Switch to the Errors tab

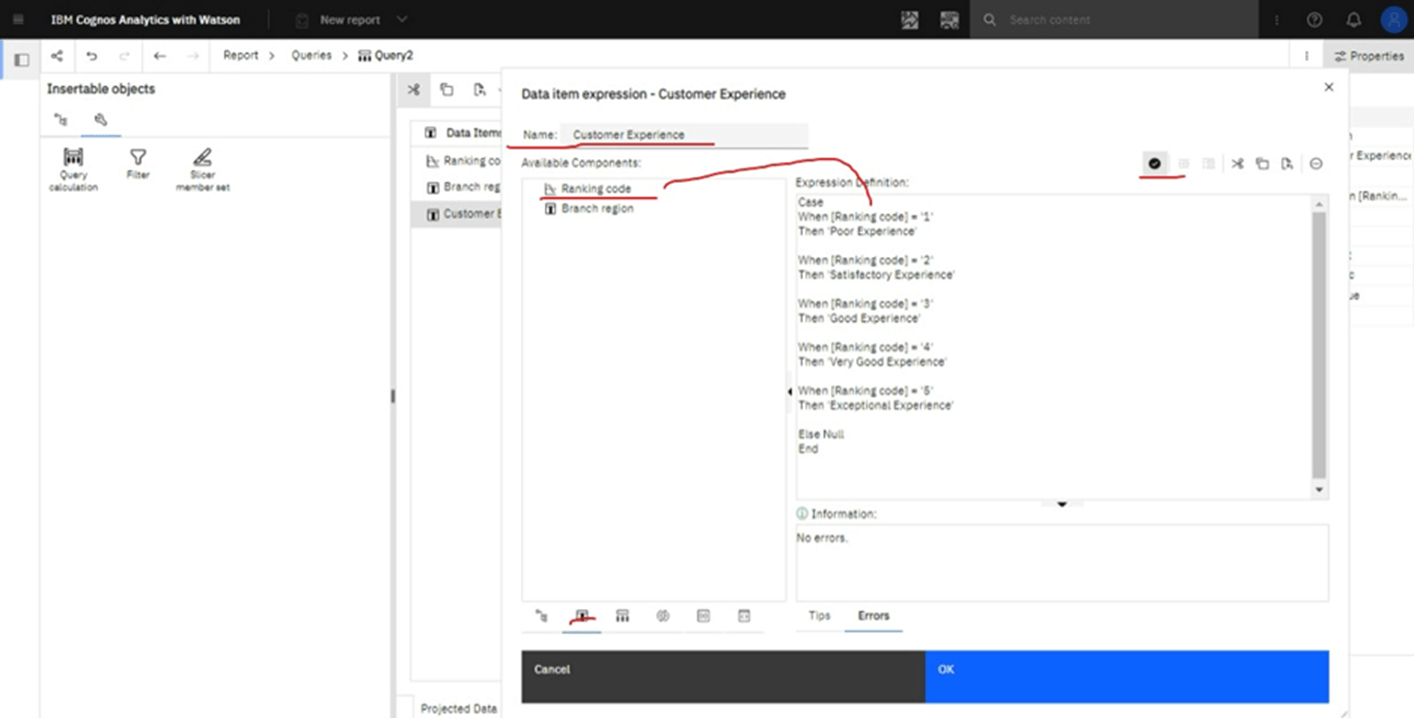click(873, 616)
